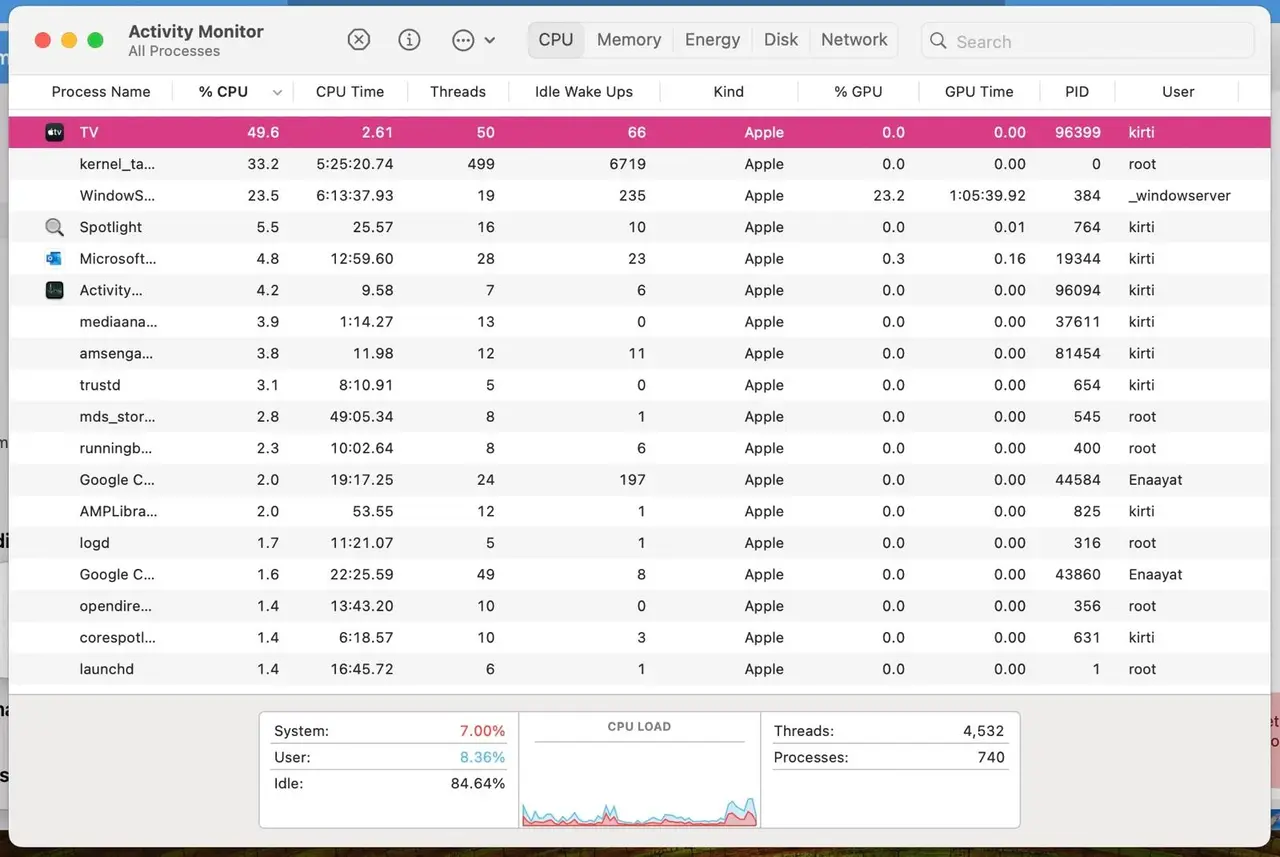Select the amsenga... process row
Screen dimensions: 1280x857
[x=640, y=353]
